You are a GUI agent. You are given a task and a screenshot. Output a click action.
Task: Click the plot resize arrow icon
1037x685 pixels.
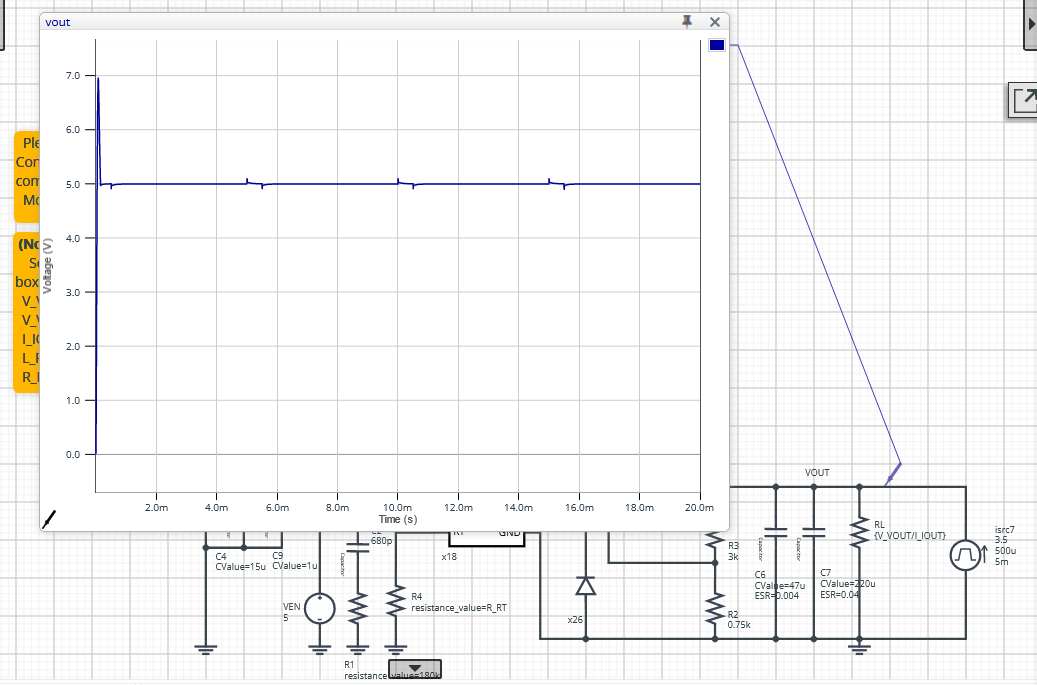pyautogui.click(x=49, y=520)
